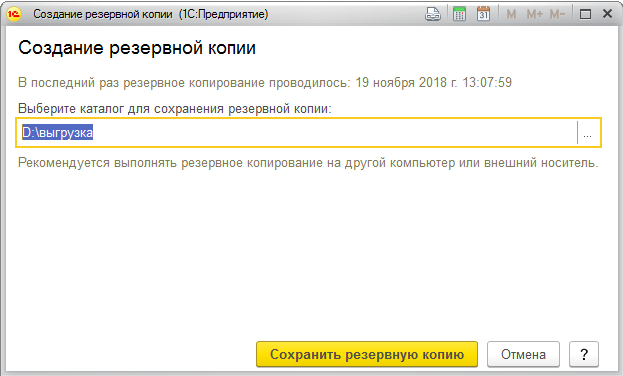The width and height of the screenshot is (623, 376).
Task: Open help with the question mark button
Action: coord(584,354)
